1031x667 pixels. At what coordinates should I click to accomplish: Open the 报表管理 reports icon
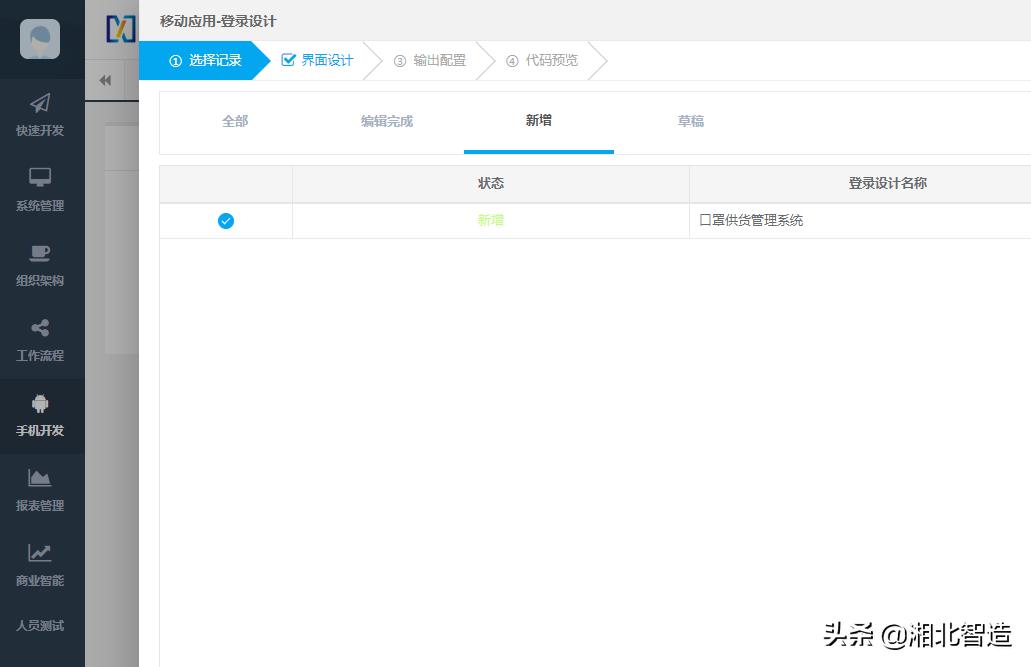pyautogui.click(x=40, y=487)
